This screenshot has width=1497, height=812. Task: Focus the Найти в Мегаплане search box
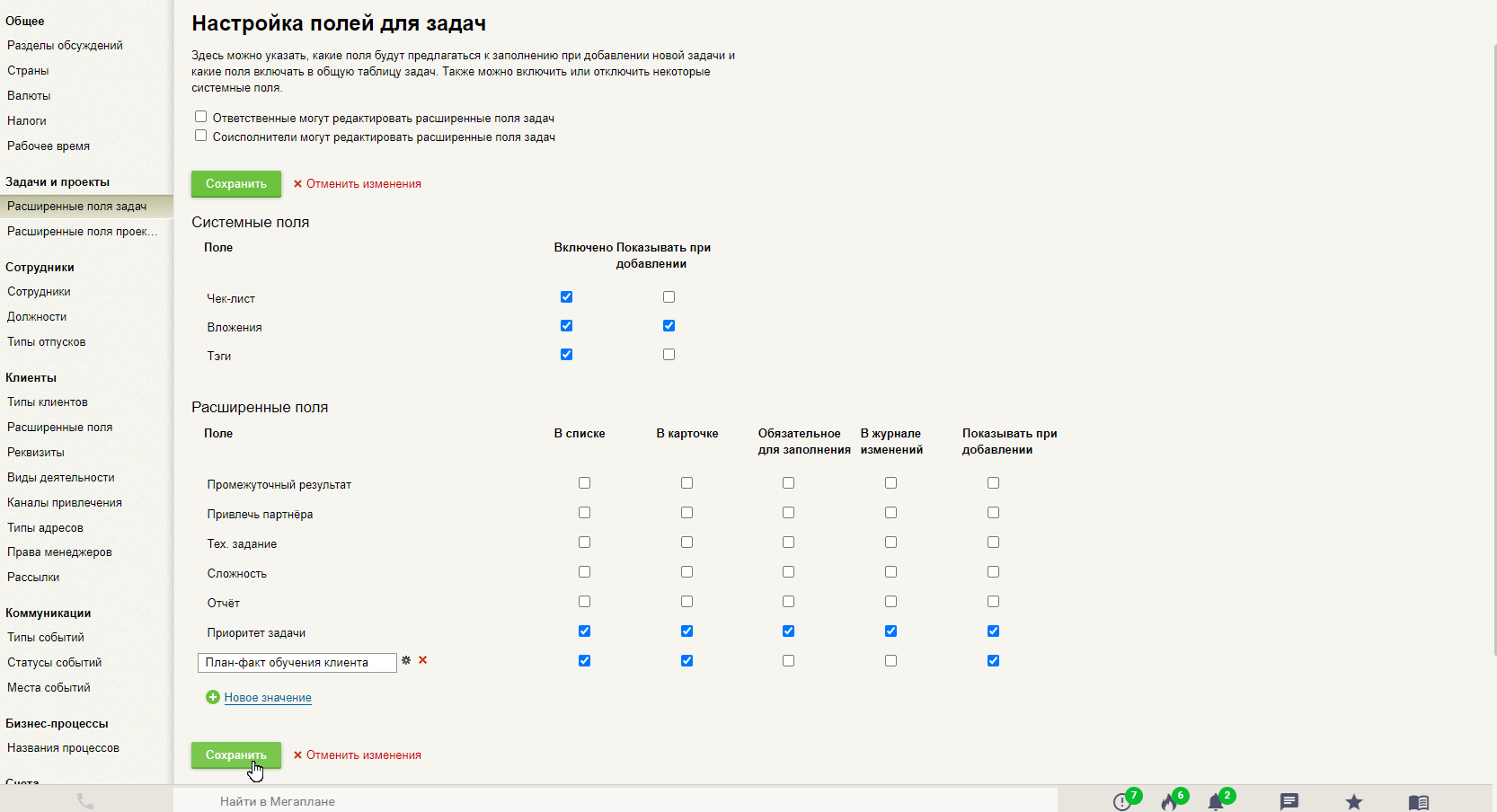[x=616, y=801]
